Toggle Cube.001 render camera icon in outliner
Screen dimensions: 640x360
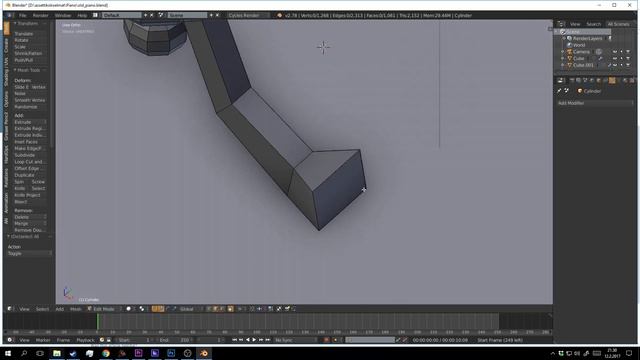click(x=628, y=65)
